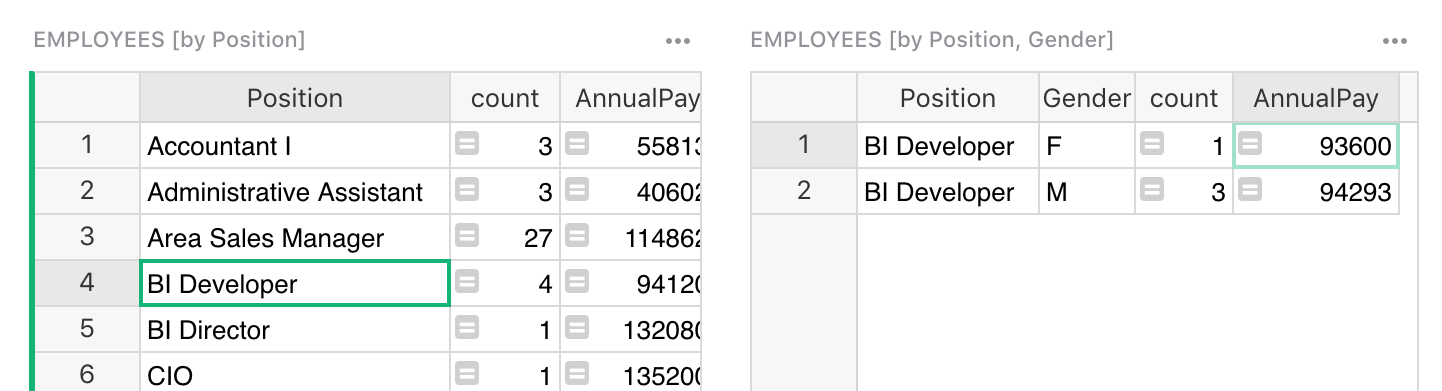
Task: Click formula icon in Area Sales Manager AnnualPay cell
Action: (x=577, y=237)
